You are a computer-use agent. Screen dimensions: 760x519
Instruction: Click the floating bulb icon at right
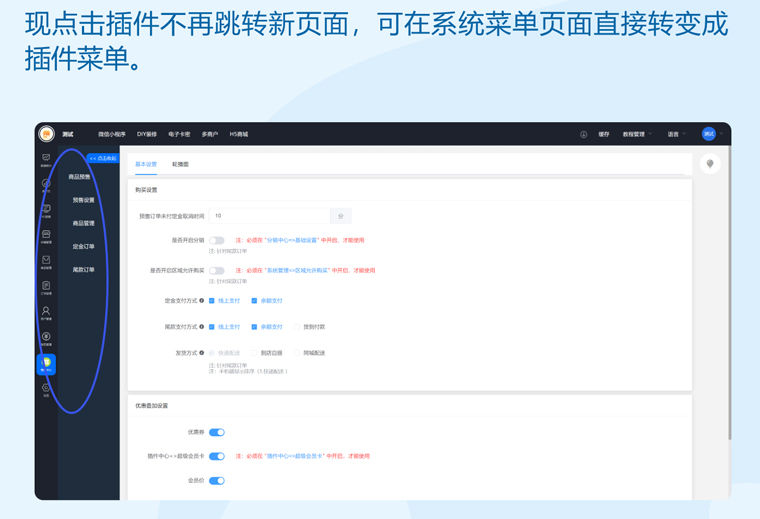(x=710, y=164)
